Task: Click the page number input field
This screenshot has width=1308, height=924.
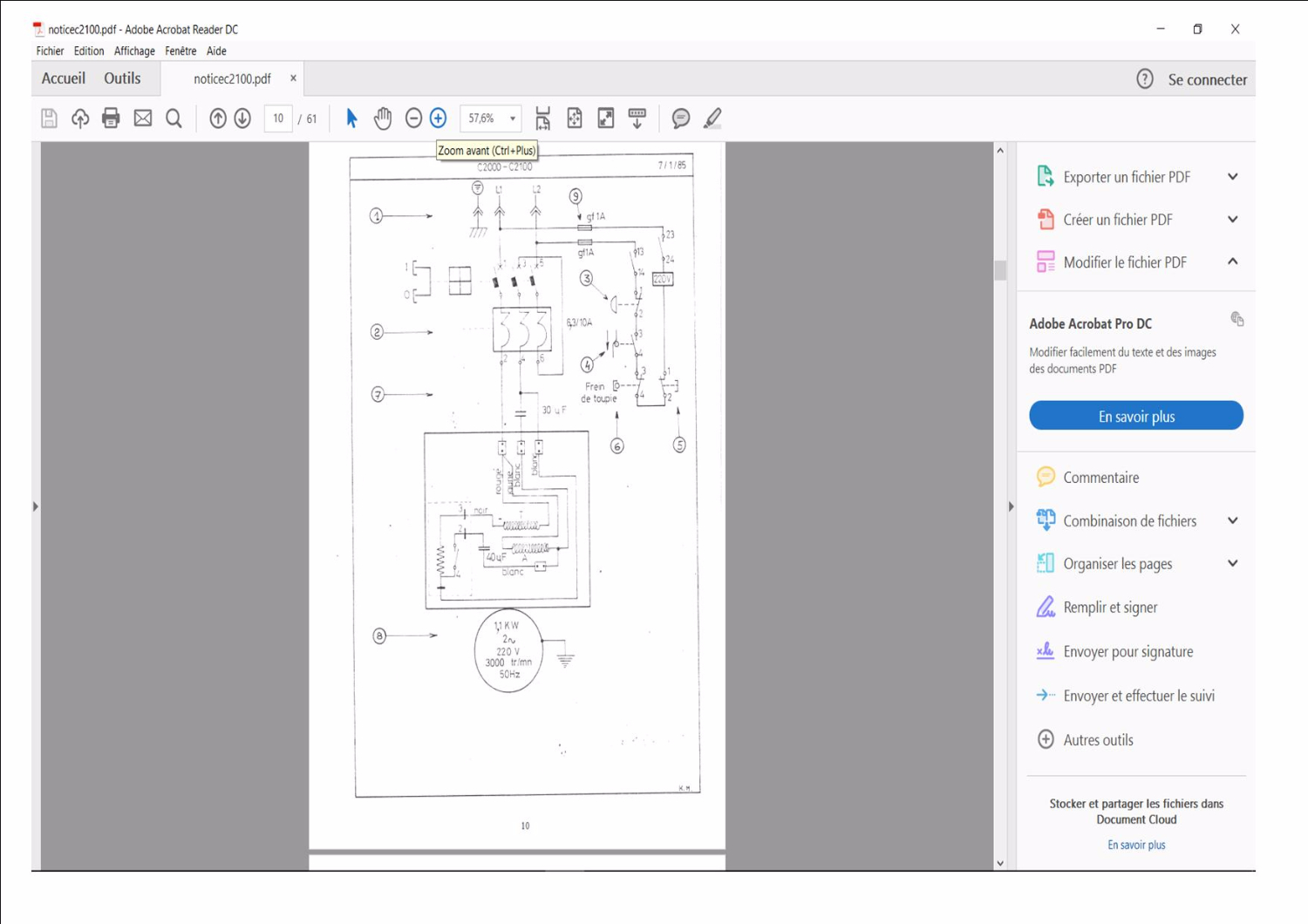Action: pos(278,119)
